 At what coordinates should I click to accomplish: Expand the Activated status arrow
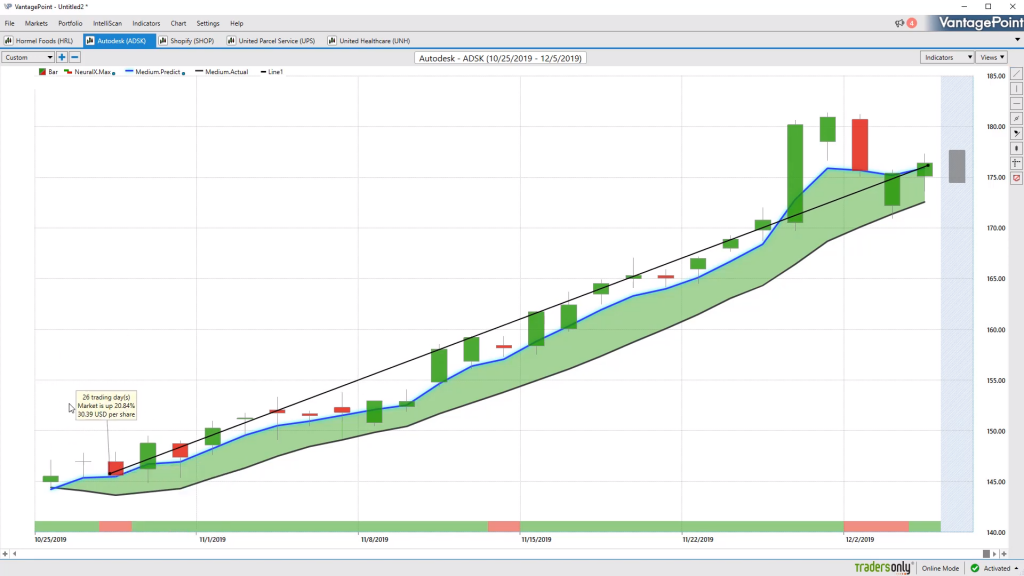pyautogui.click(x=1016, y=569)
